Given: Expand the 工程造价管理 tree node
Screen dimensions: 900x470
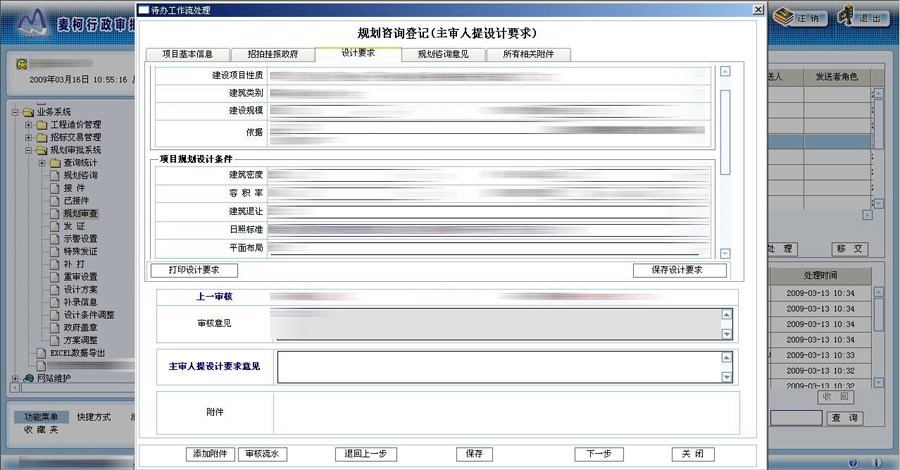Looking at the screenshot, I should coord(28,125).
